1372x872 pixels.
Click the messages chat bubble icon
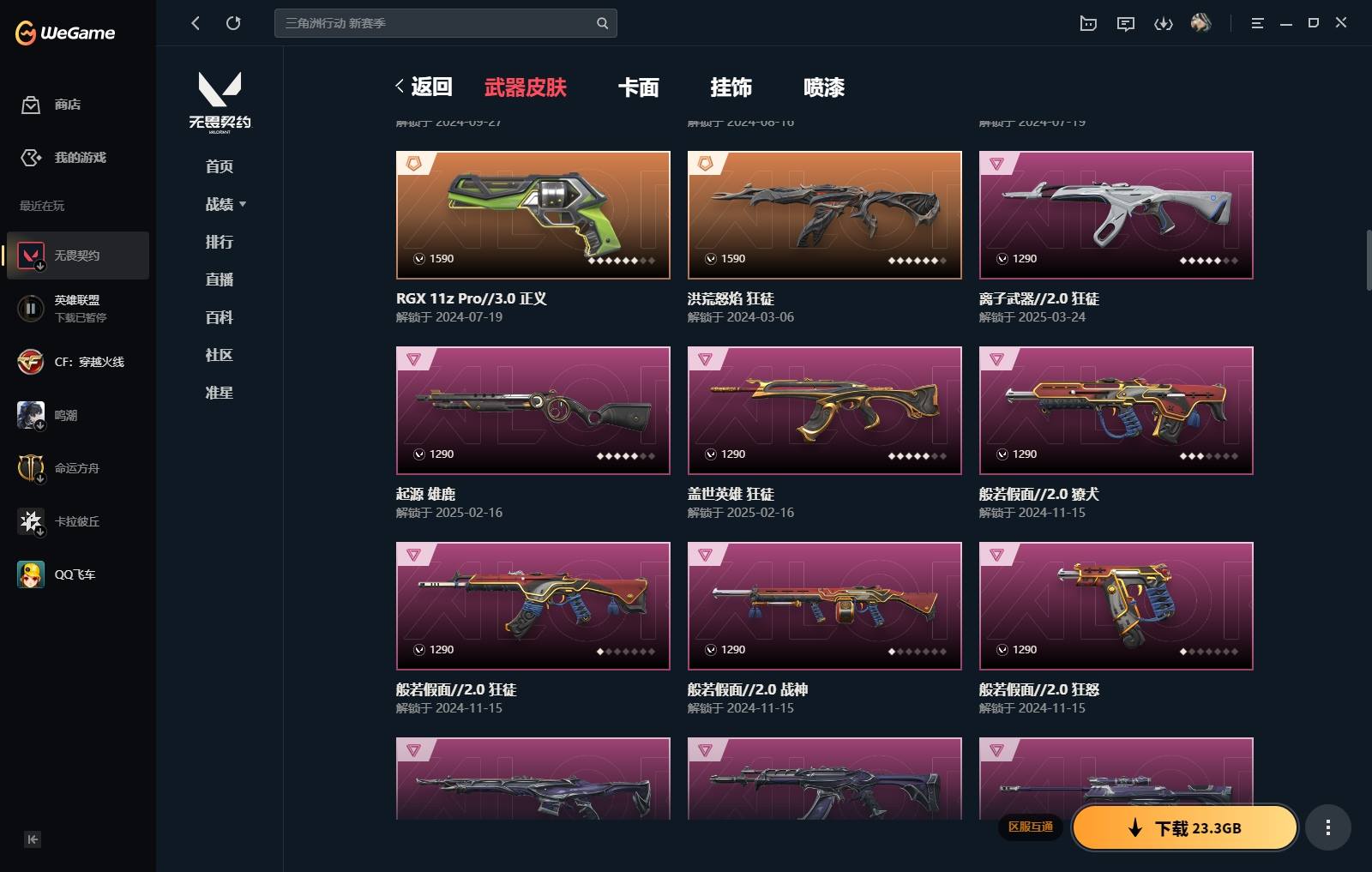pyautogui.click(x=1126, y=23)
